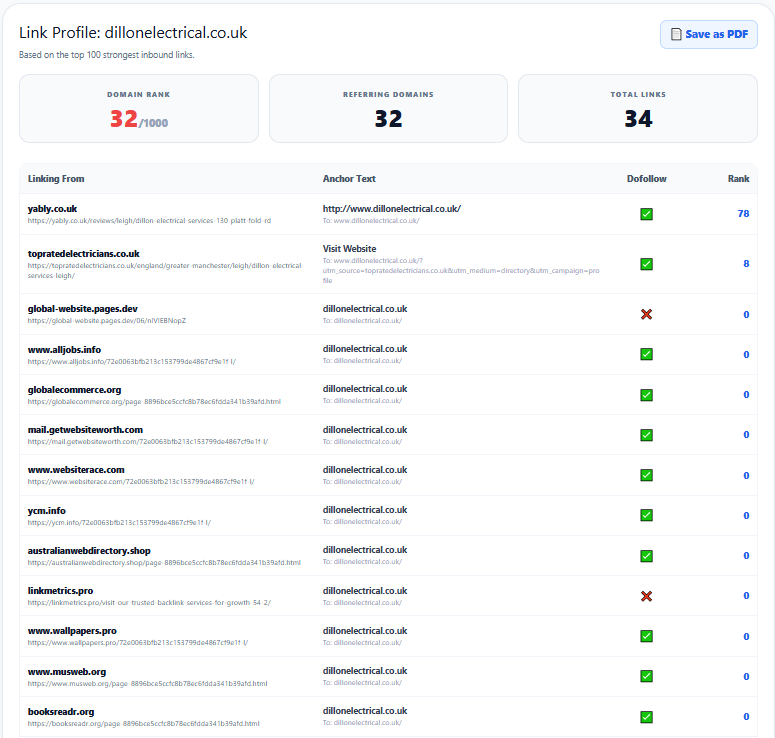Screen dimensions: 775x738
Task: Click rank value 8 for topratedelectricians.co.uk
Action: pos(746,263)
